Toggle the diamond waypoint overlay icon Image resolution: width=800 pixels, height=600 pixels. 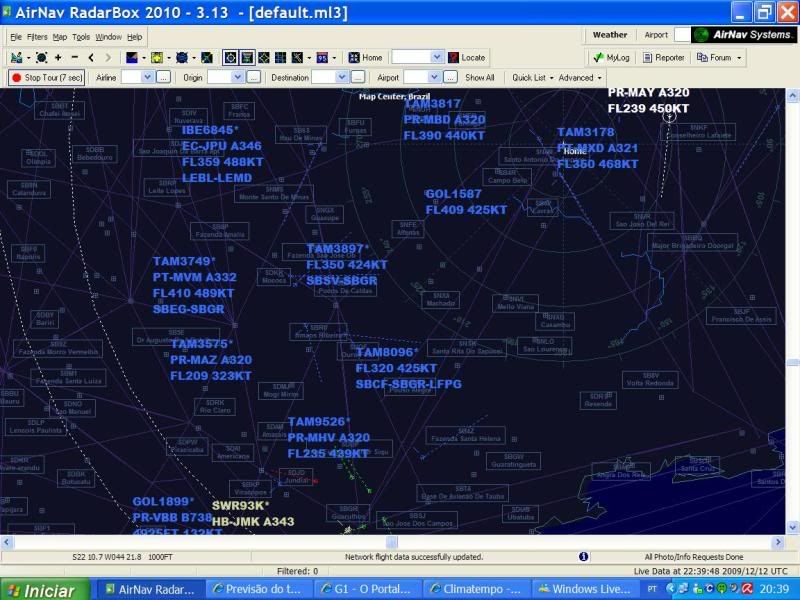click(x=264, y=58)
